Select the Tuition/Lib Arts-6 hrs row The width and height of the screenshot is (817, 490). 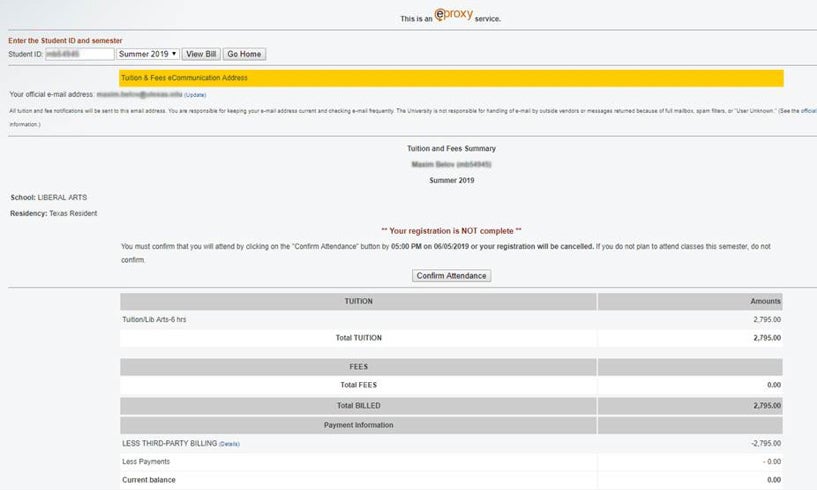tap(451, 320)
